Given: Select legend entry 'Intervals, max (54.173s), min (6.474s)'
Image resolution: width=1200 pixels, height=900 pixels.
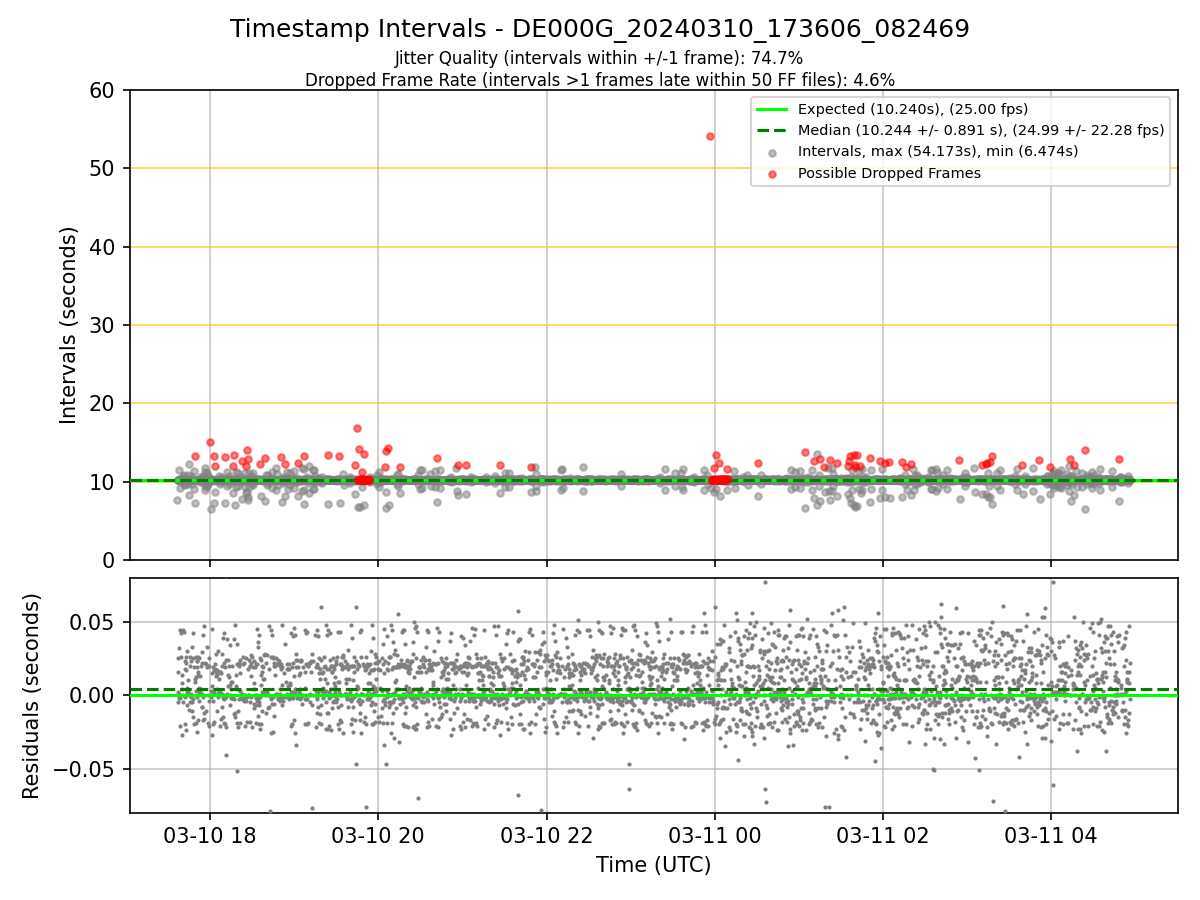Looking at the screenshot, I should [x=938, y=151].
